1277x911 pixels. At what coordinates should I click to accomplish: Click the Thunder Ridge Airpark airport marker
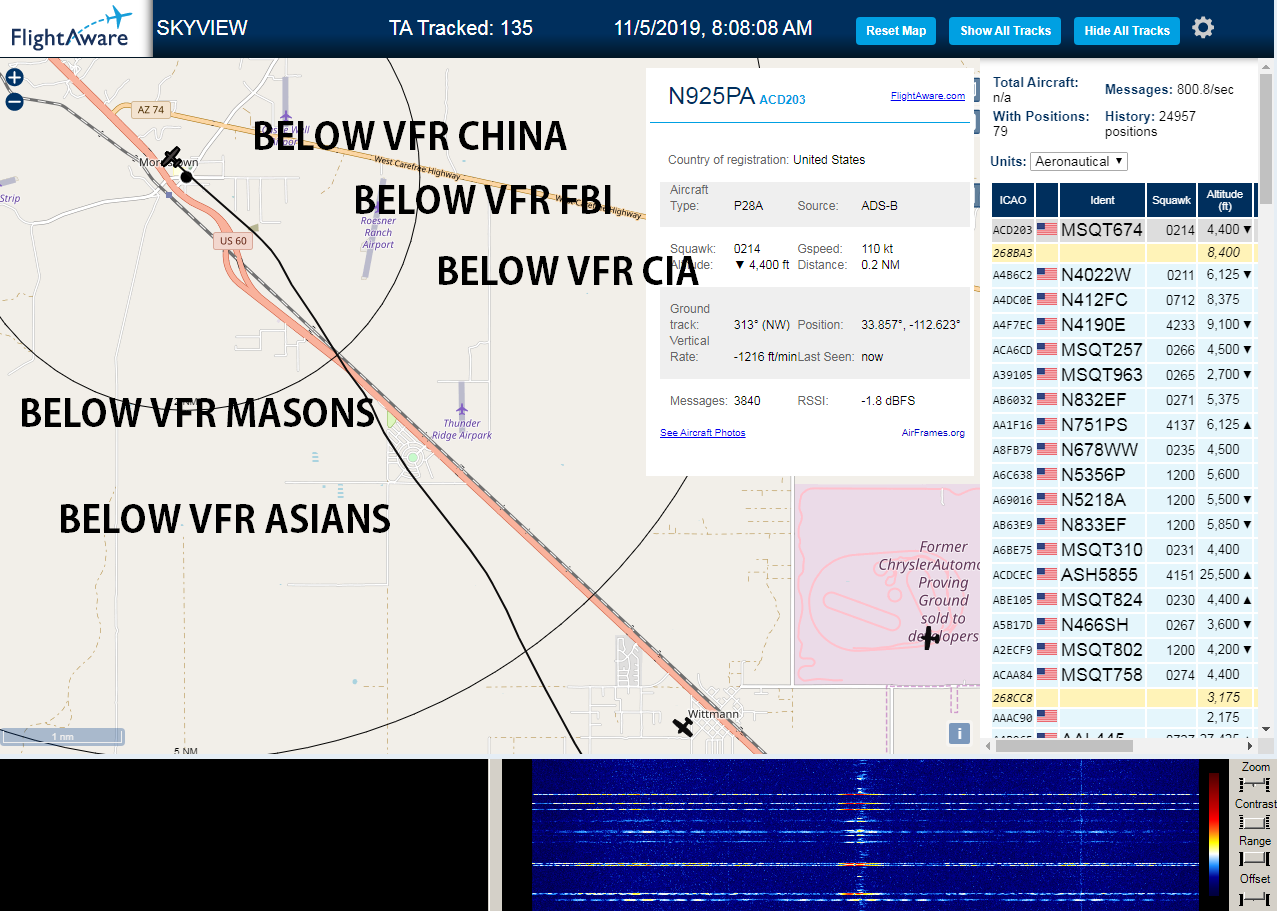pos(462,410)
